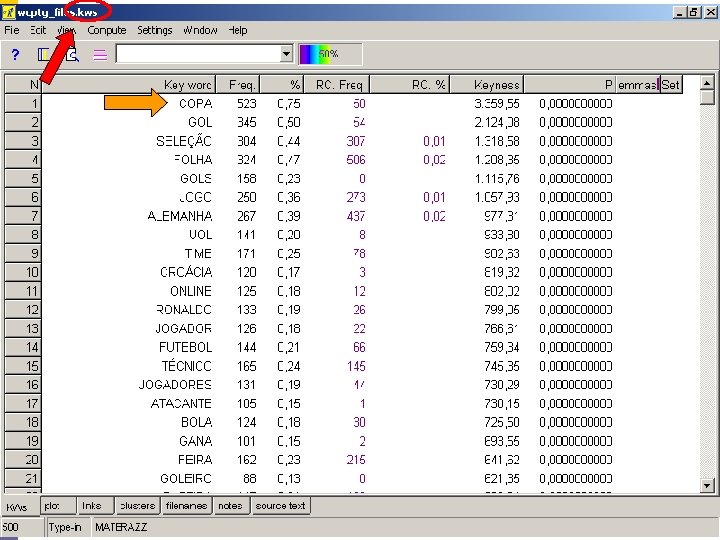
Task: Click the Freq. column header
Action: pyautogui.click(x=238, y=84)
